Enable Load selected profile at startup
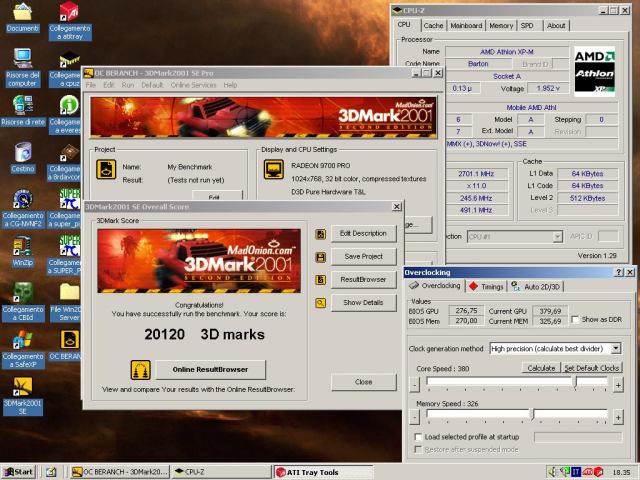This screenshot has width=640, height=480. point(418,437)
